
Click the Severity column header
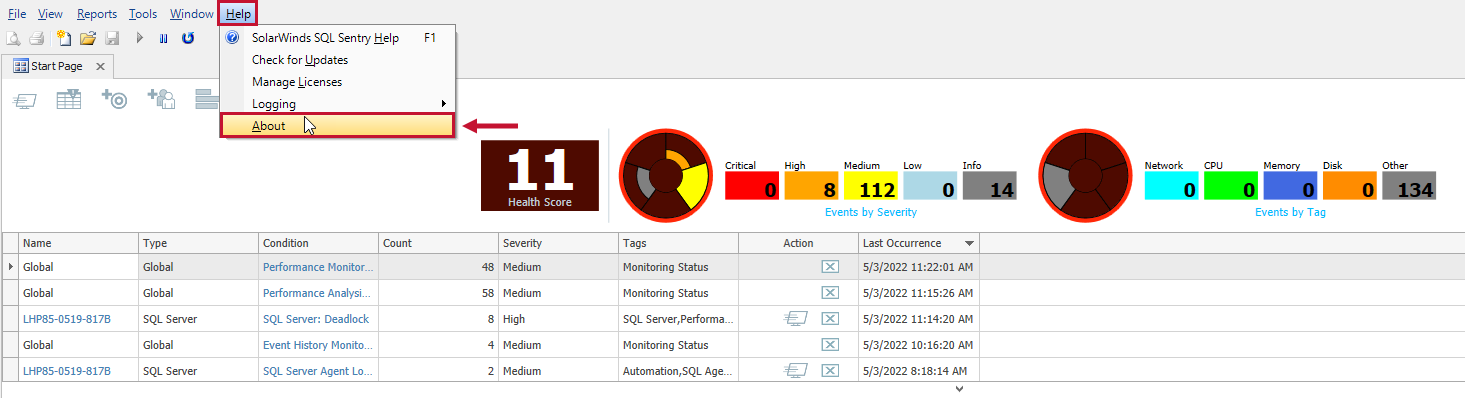[559, 243]
